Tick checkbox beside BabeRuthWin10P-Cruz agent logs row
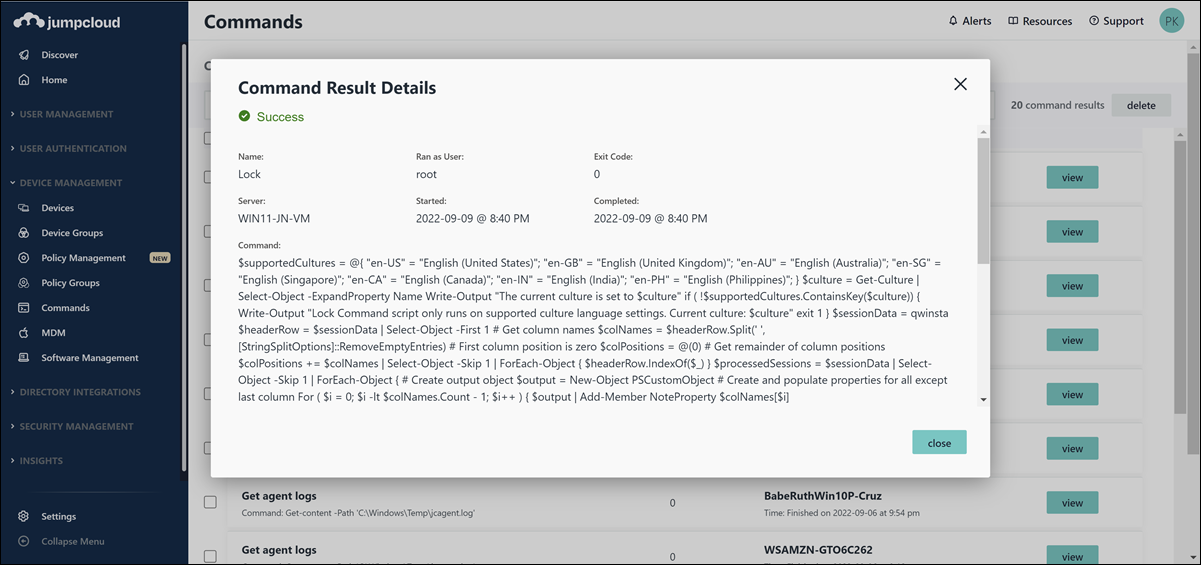1201x565 pixels. 210,502
